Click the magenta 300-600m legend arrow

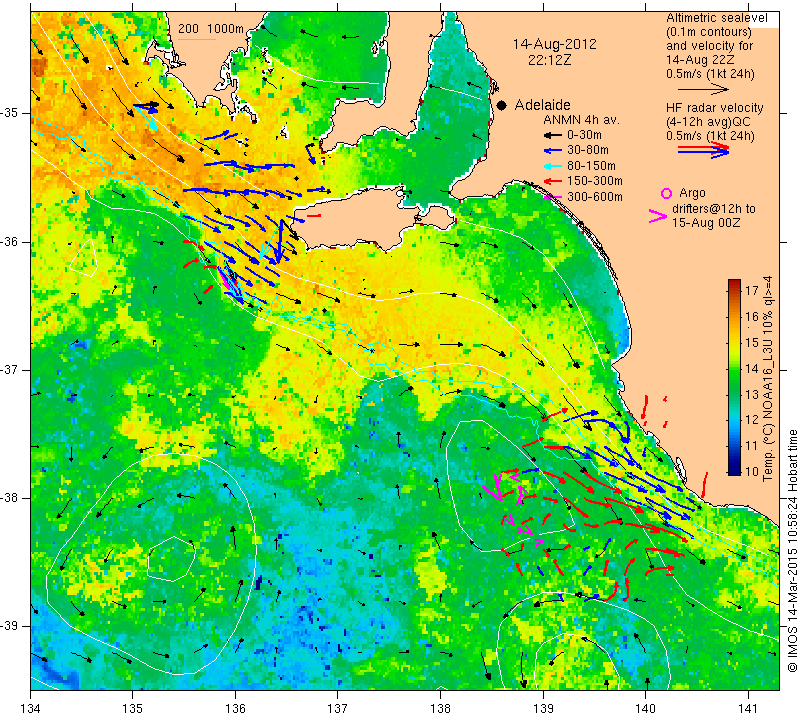(552, 197)
